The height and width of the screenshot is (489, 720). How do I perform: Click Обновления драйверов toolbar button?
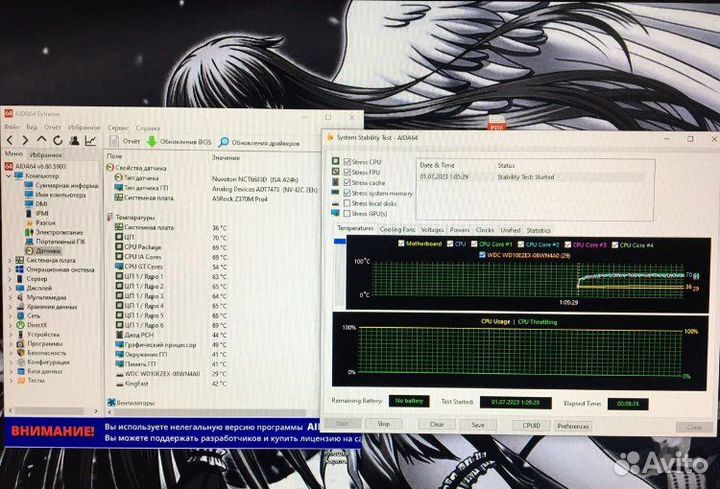[259, 143]
